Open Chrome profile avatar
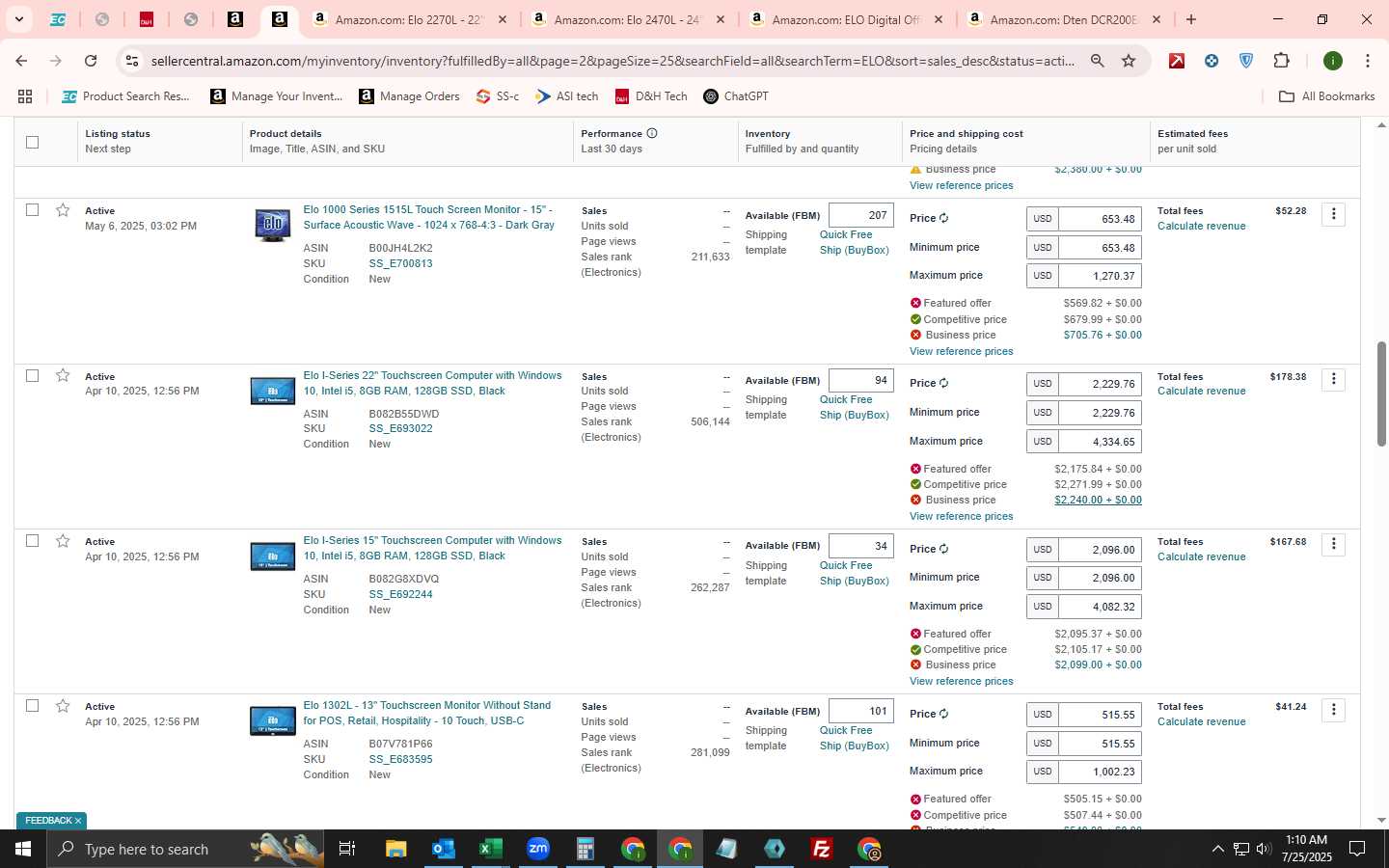Viewport: 1389px width, 868px height. tap(1333, 61)
